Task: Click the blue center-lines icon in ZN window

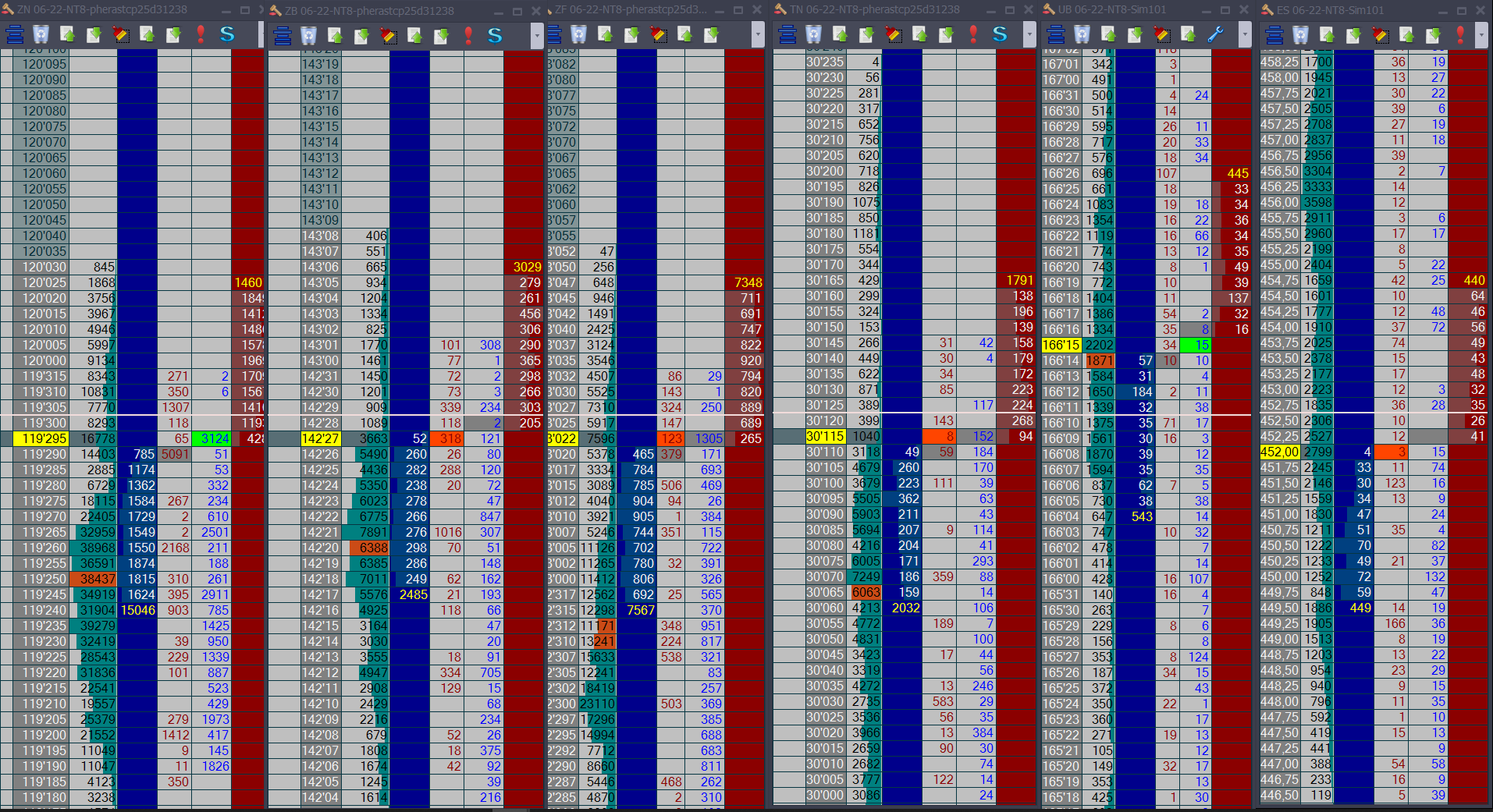Action: (15, 35)
